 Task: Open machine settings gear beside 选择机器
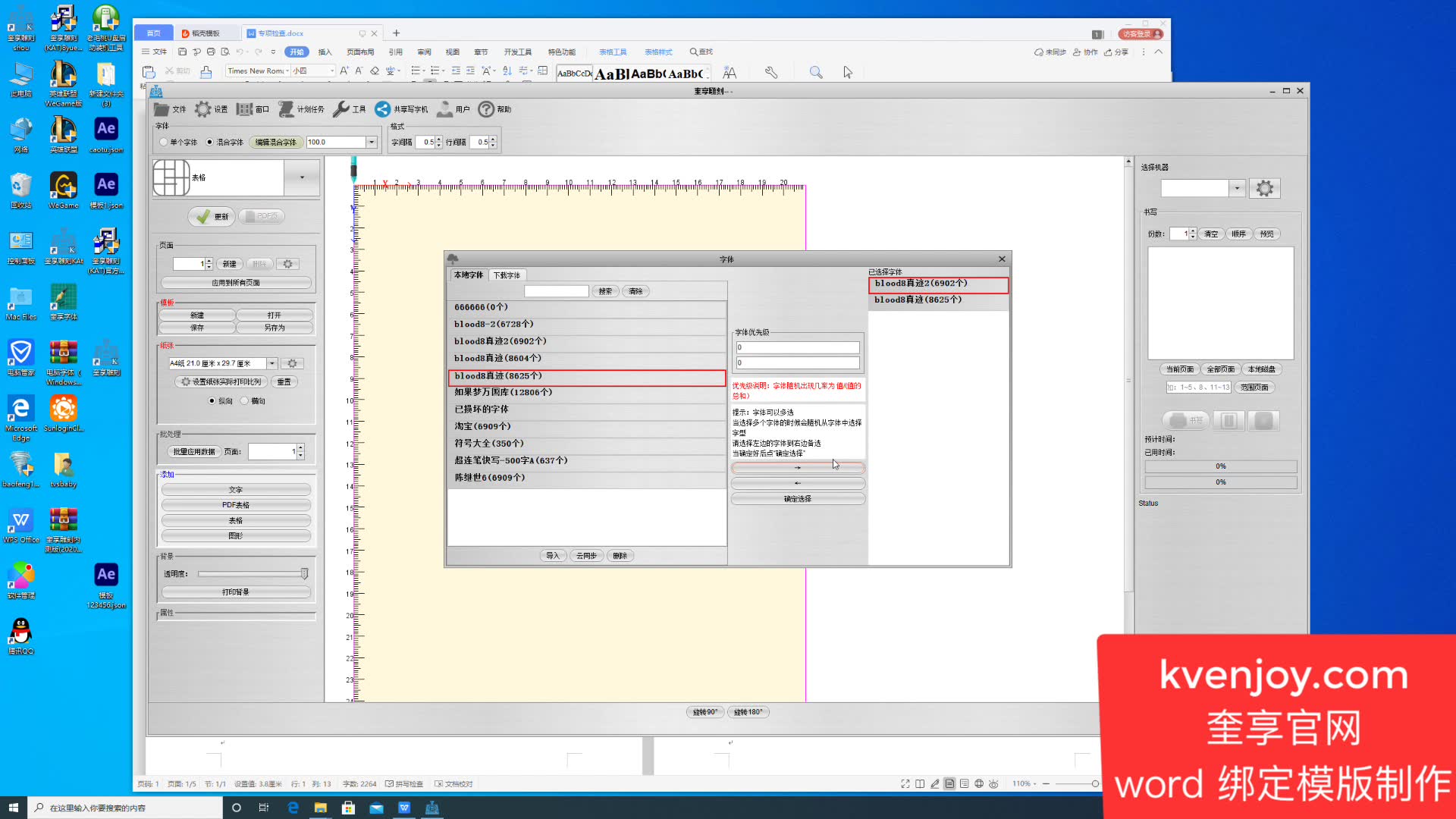coord(1264,188)
